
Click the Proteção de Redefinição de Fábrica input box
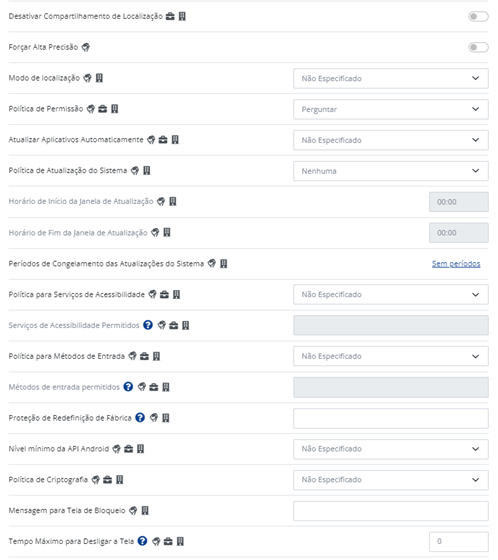[391, 418]
